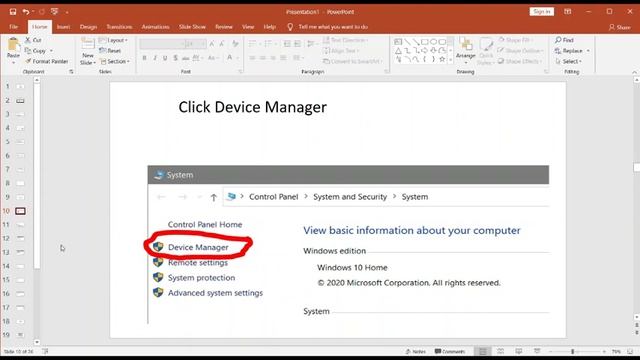640x360 pixels.
Task: Toggle the Notes pane from status bar
Action: (416, 351)
